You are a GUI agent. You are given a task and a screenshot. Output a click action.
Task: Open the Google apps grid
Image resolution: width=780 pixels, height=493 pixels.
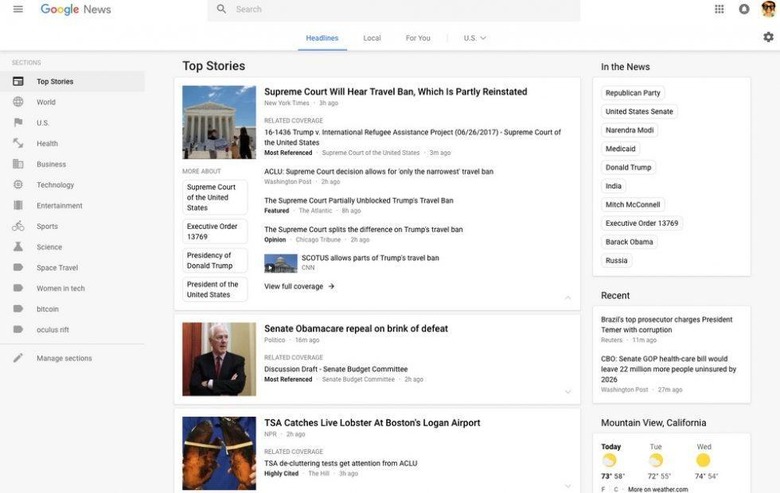coord(719,9)
